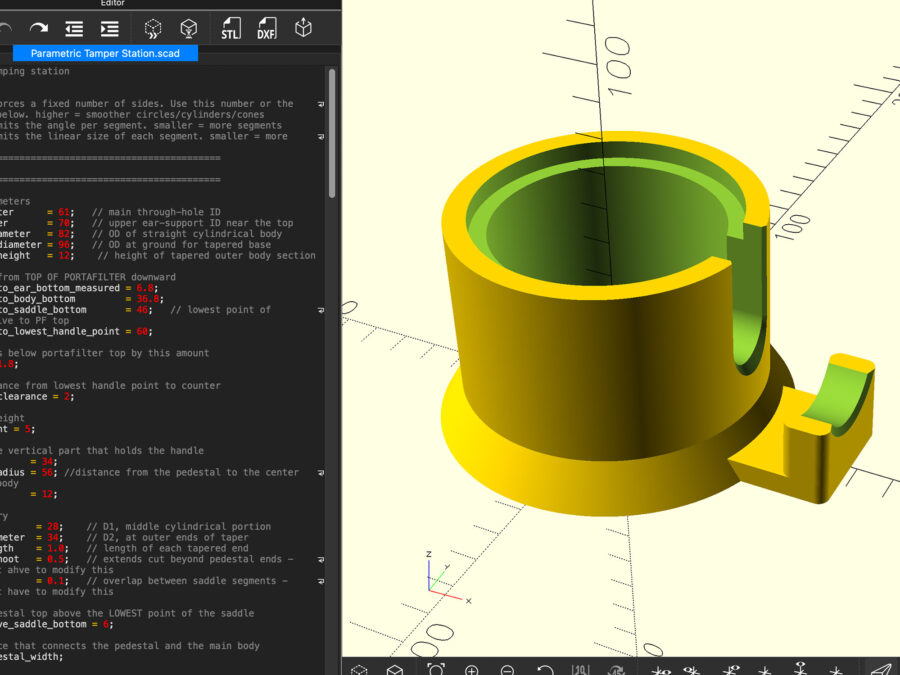Click the Send to 3D print icon

[303, 28]
